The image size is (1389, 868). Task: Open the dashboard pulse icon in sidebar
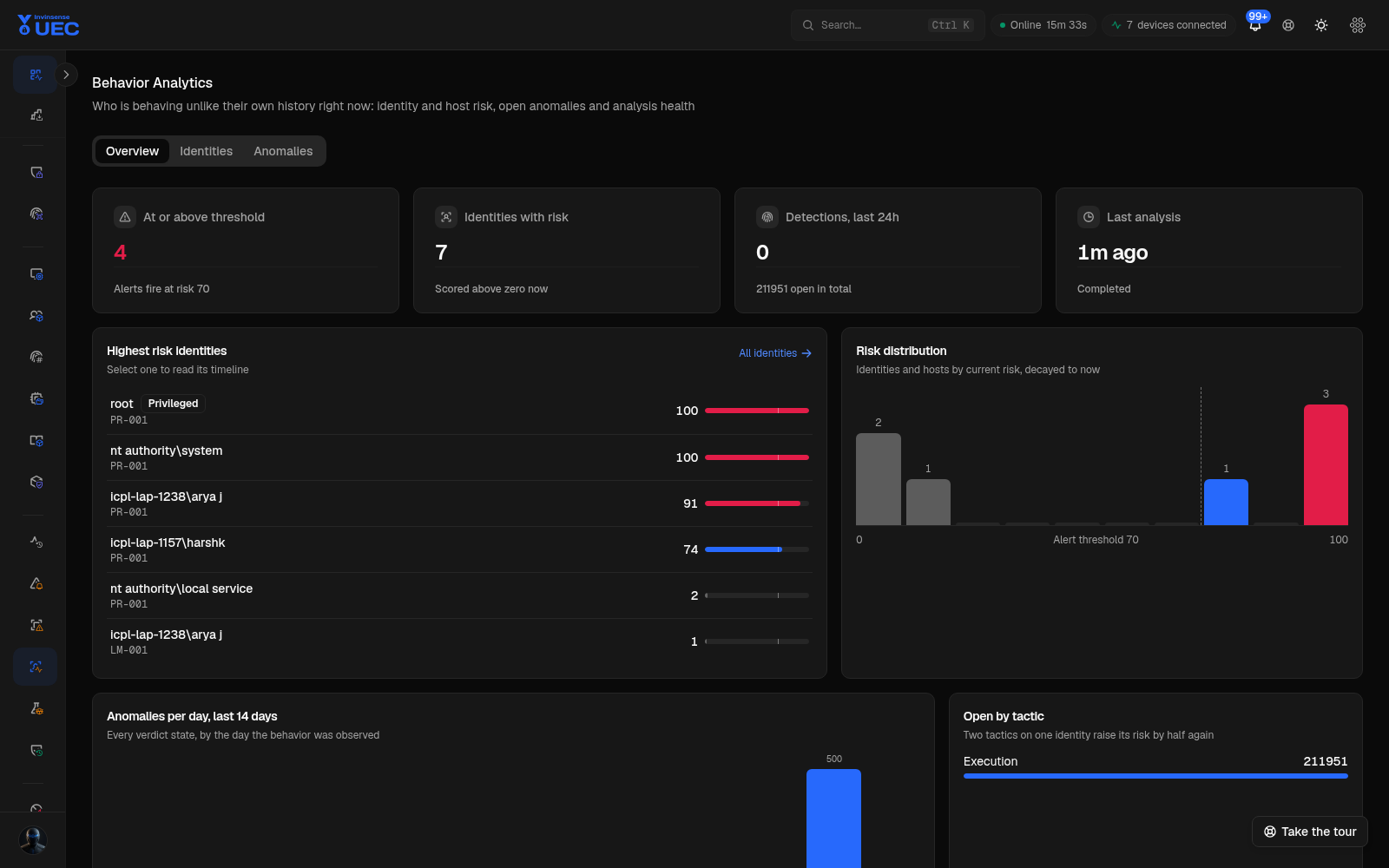pyautogui.click(x=36, y=75)
